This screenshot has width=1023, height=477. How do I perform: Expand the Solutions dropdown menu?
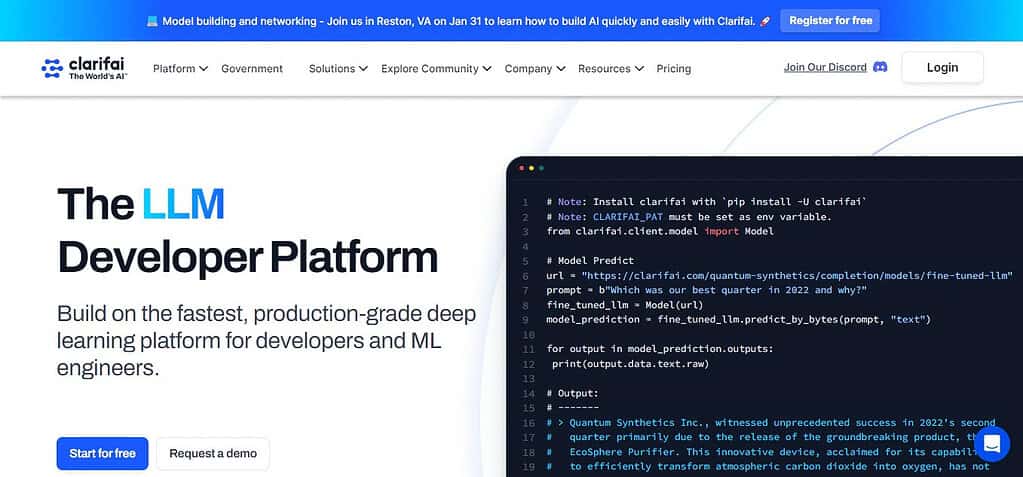(x=338, y=69)
